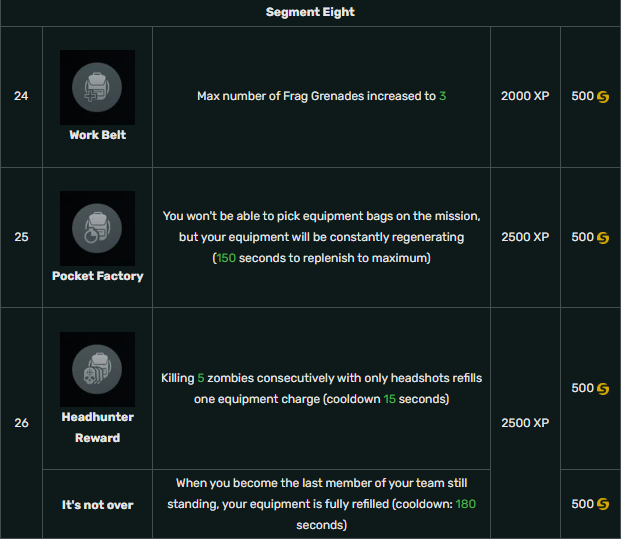
Task: Click the It's not over perk name
Action: pos(97,505)
